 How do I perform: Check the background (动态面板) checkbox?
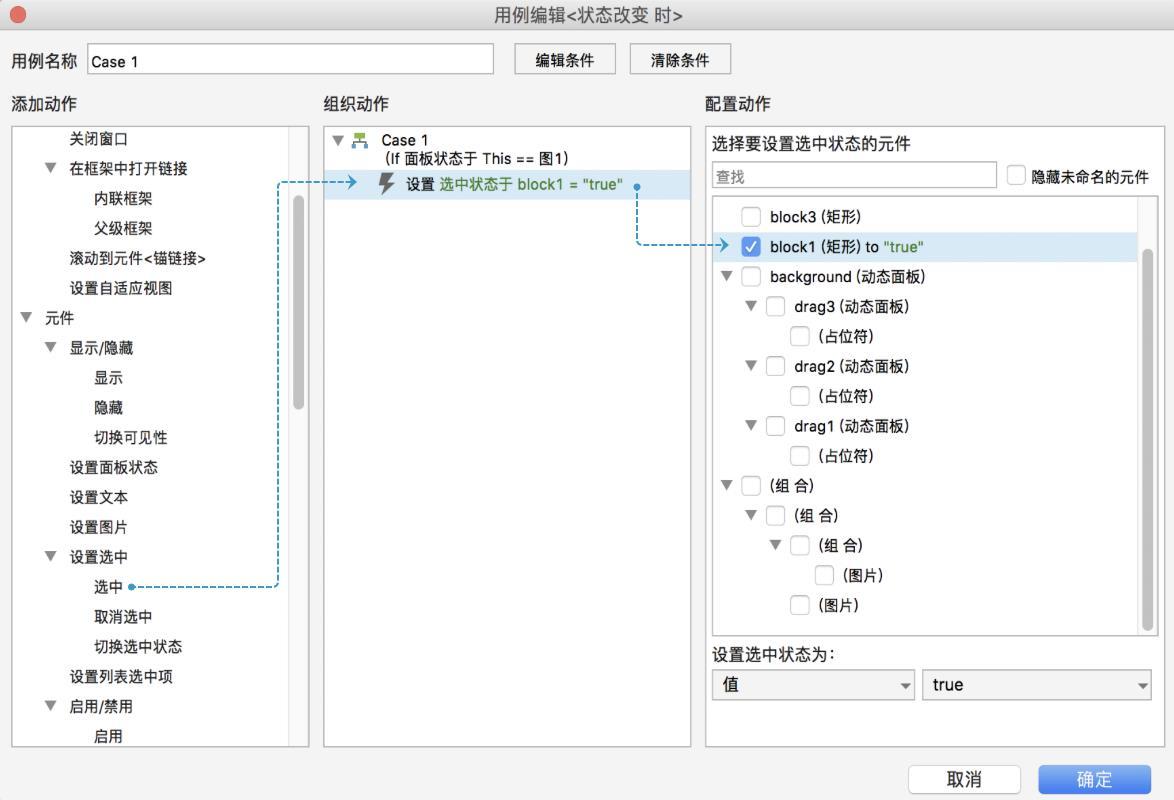point(750,276)
